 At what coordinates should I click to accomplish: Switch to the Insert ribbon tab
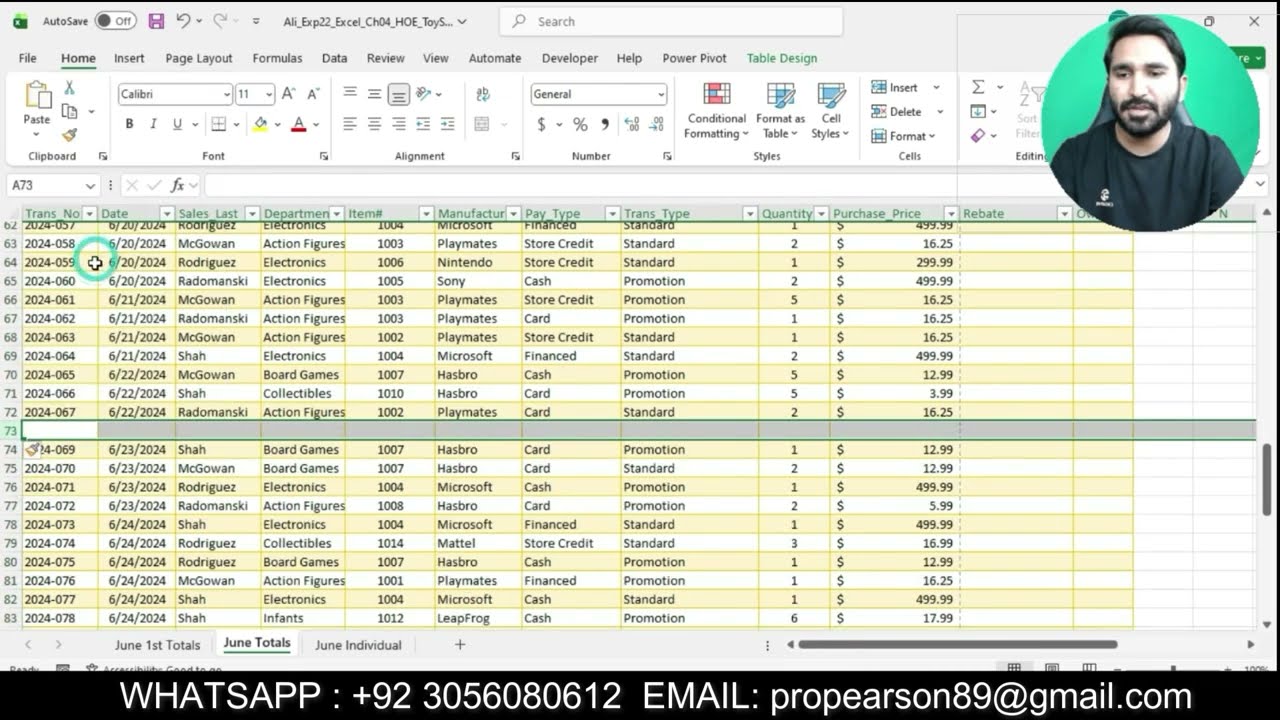click(x=129, y=58)
